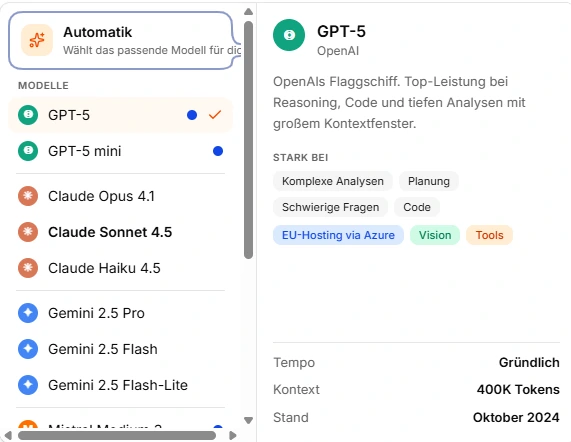Click the OpenAI provider label
This screenshot has height=442, width=571.
click(x=338, y=51)
